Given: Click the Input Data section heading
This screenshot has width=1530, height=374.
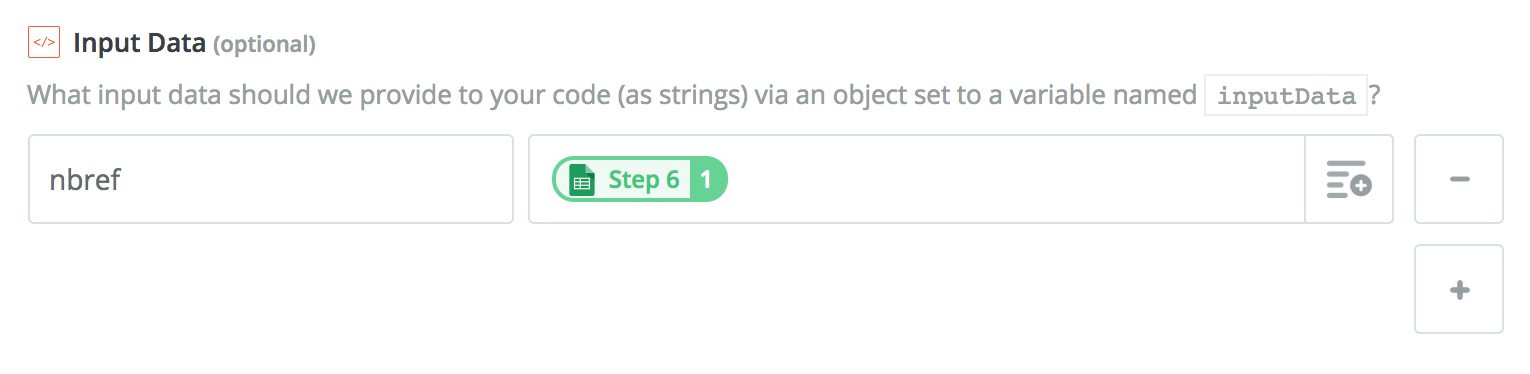Looking at the screenshot, I should point(139,43).
